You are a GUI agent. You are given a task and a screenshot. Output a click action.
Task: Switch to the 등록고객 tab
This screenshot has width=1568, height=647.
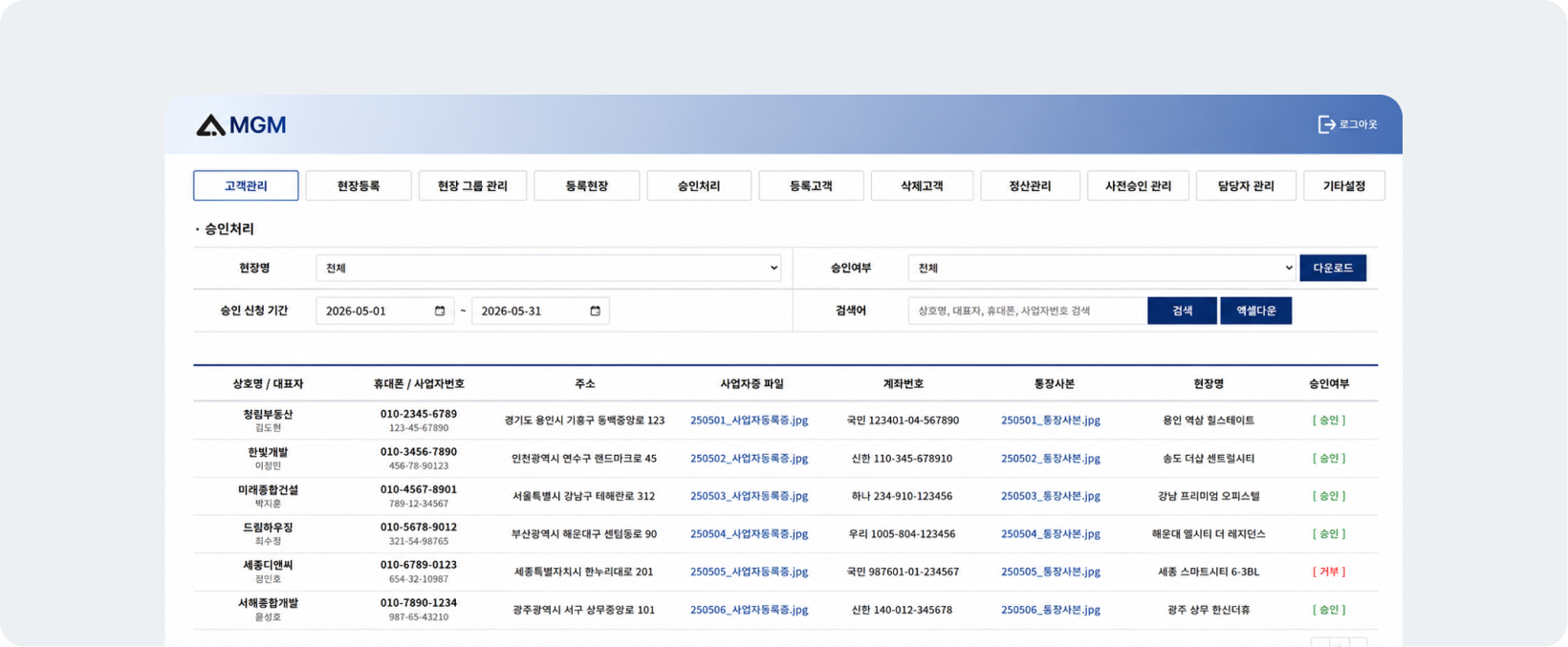tap(811, 185)
